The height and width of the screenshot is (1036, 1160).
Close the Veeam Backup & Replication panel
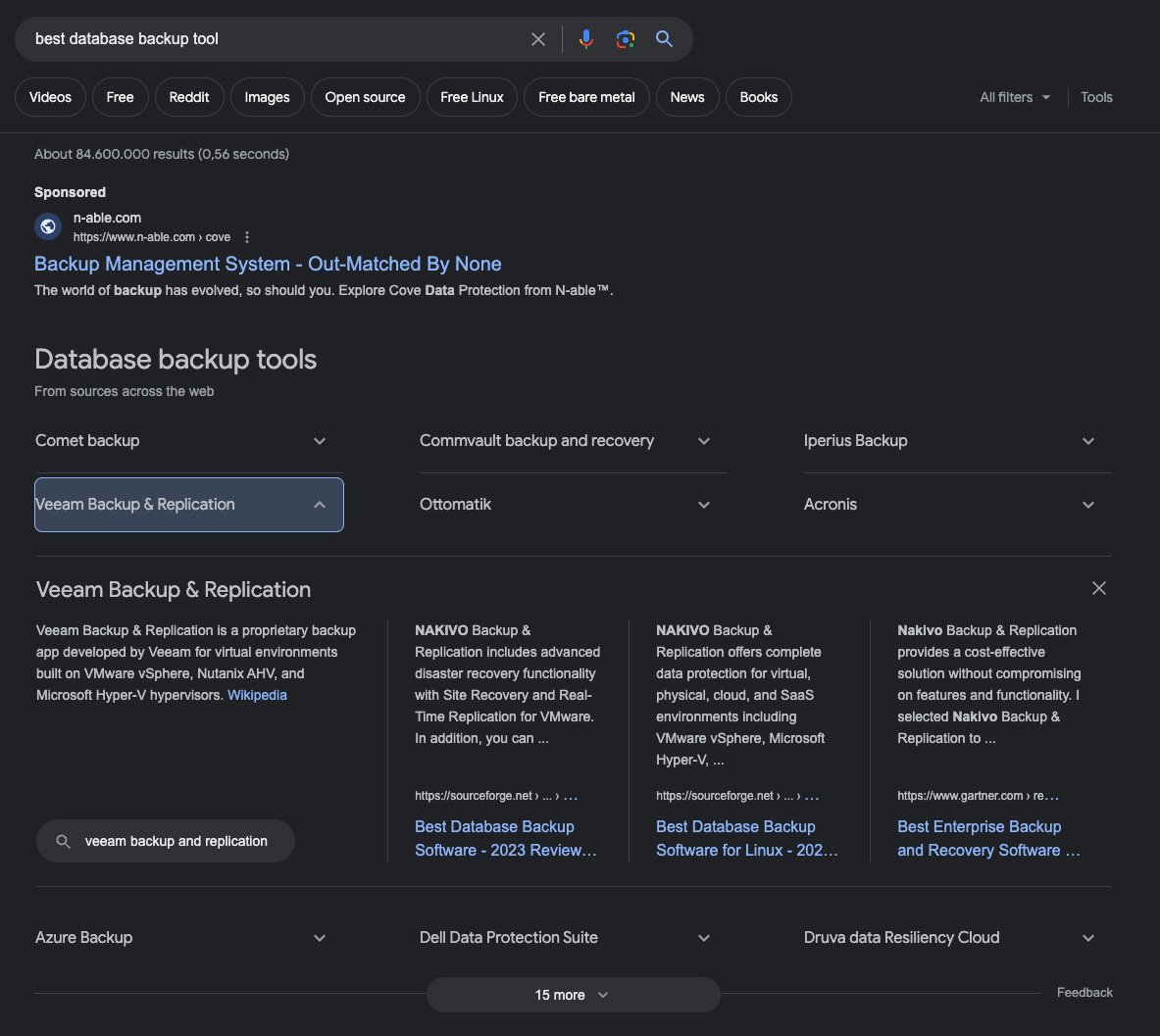(x=1098, y=588)
